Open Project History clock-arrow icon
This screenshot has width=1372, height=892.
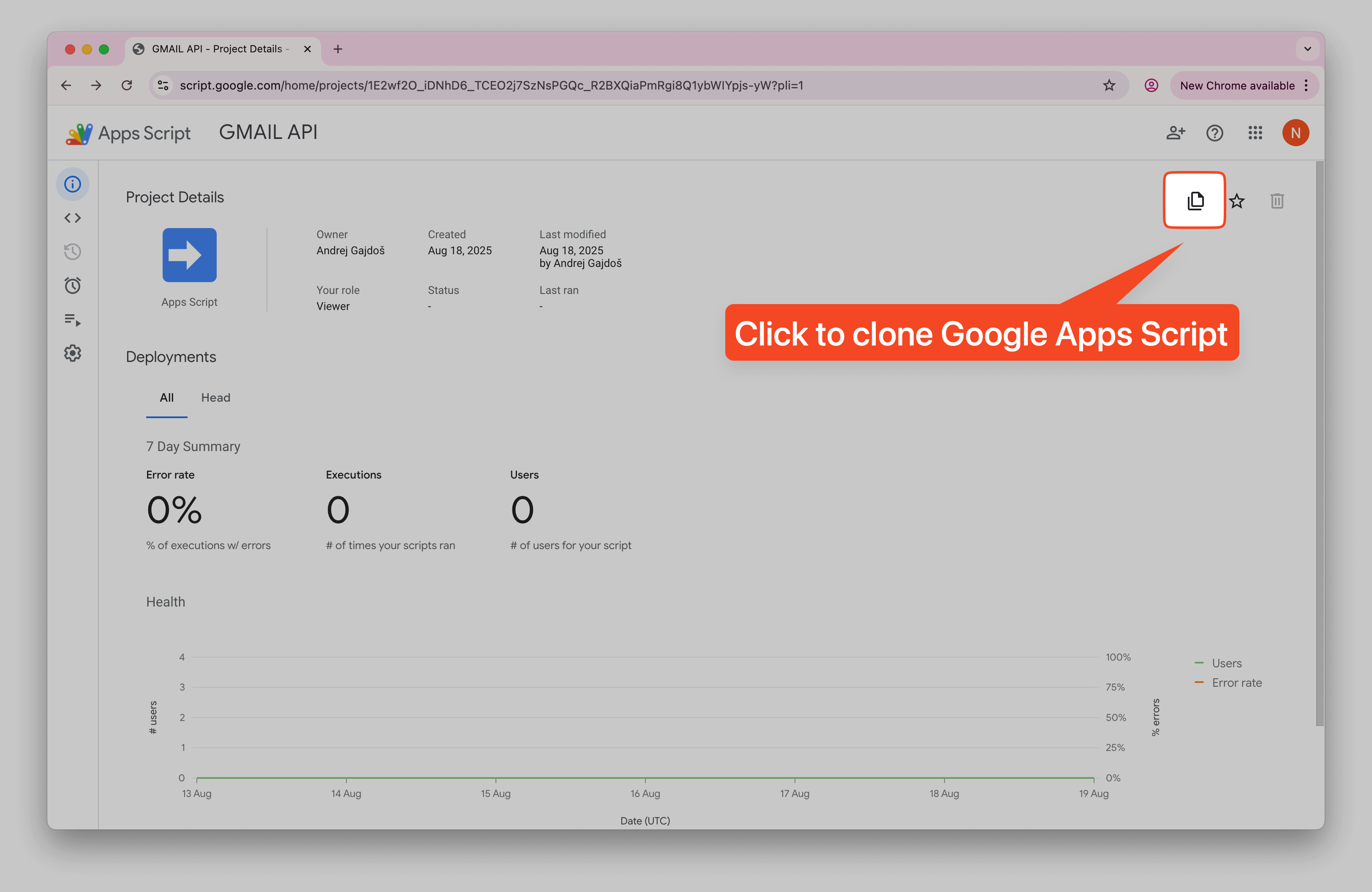coord(73,252)
